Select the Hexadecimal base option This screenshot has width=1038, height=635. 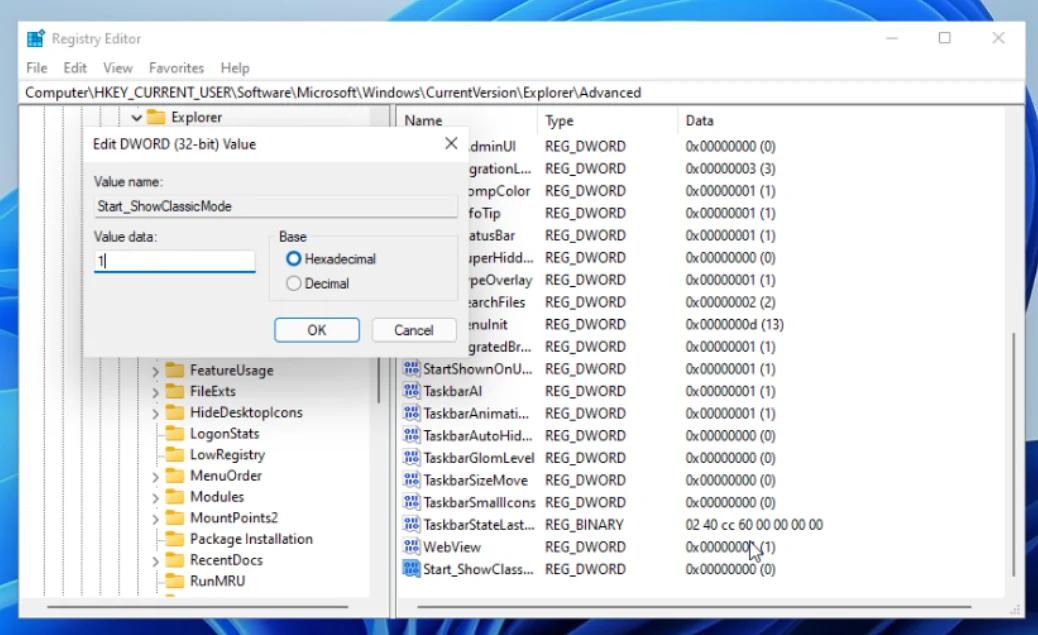[x=293, y=259]
